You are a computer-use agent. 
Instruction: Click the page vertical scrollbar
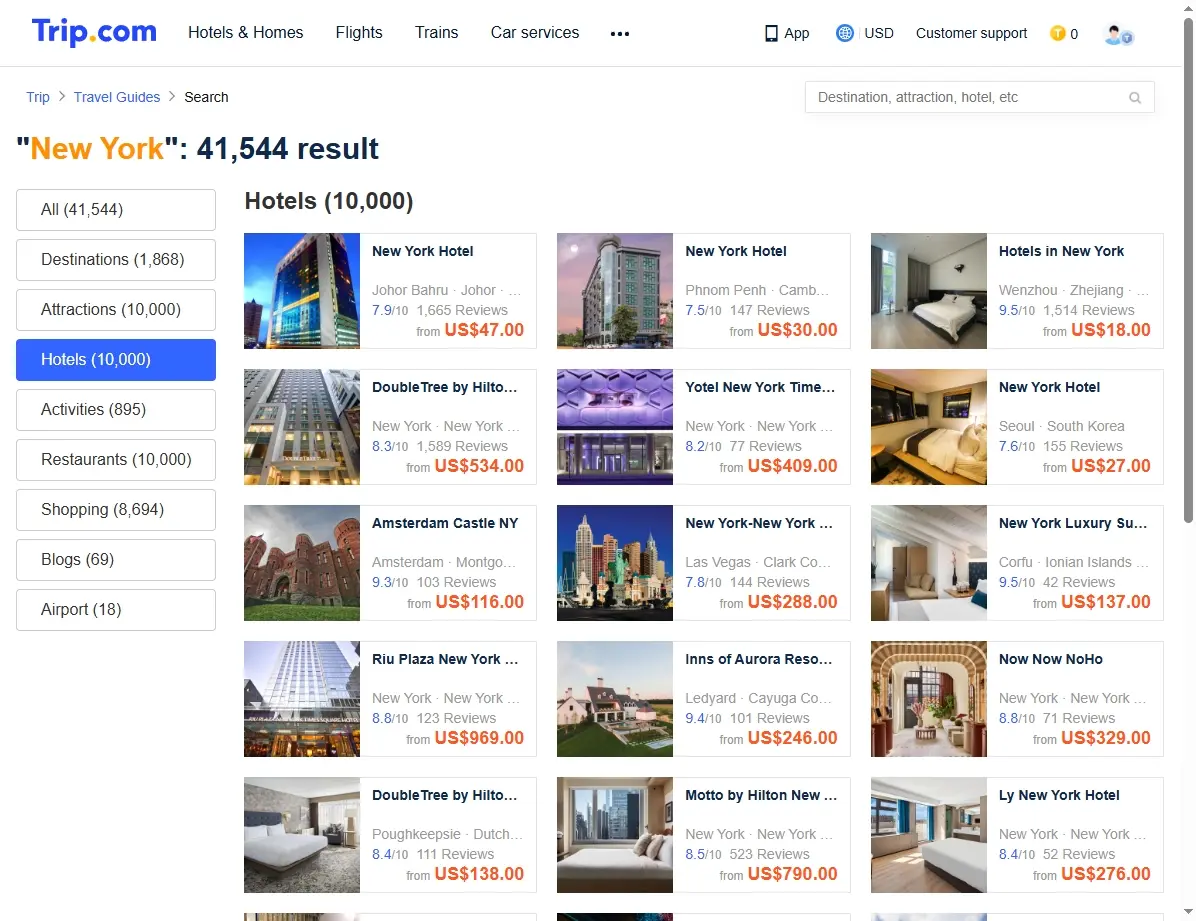(x=1188, y=271)
